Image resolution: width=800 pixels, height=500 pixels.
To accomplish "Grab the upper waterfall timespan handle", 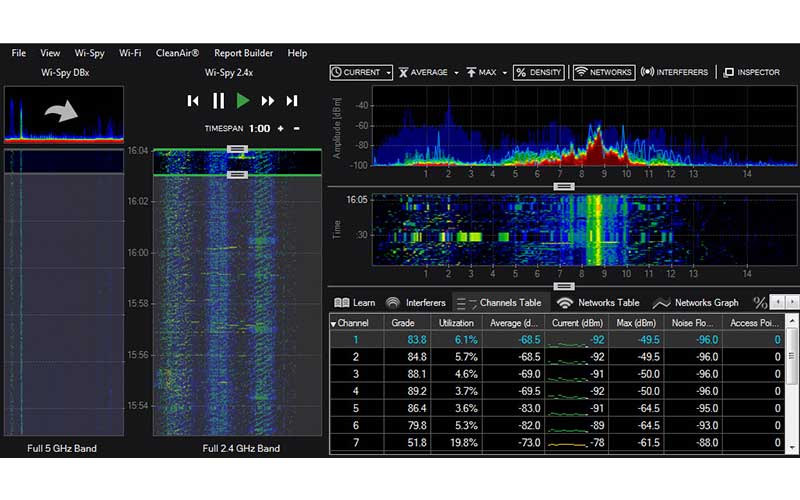I will coord(237,149).
